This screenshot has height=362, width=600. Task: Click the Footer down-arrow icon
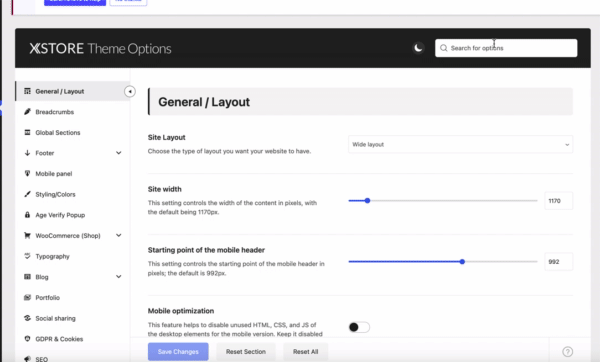27,153
